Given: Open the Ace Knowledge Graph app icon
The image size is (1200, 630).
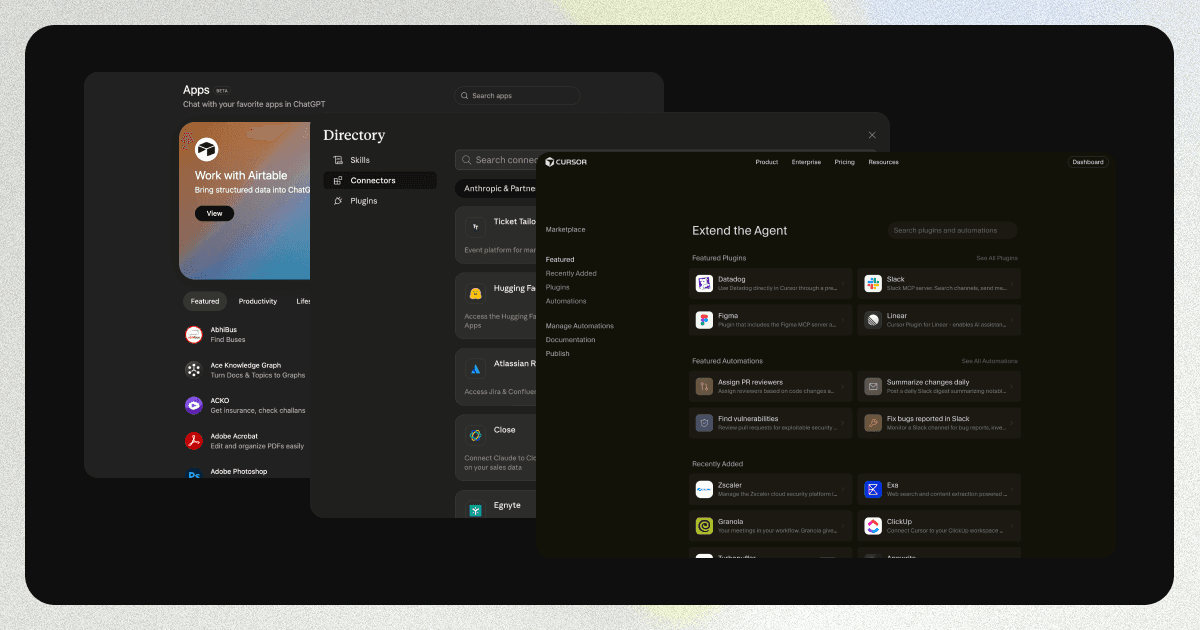Looking at the screenshot, I should point(194,370).
